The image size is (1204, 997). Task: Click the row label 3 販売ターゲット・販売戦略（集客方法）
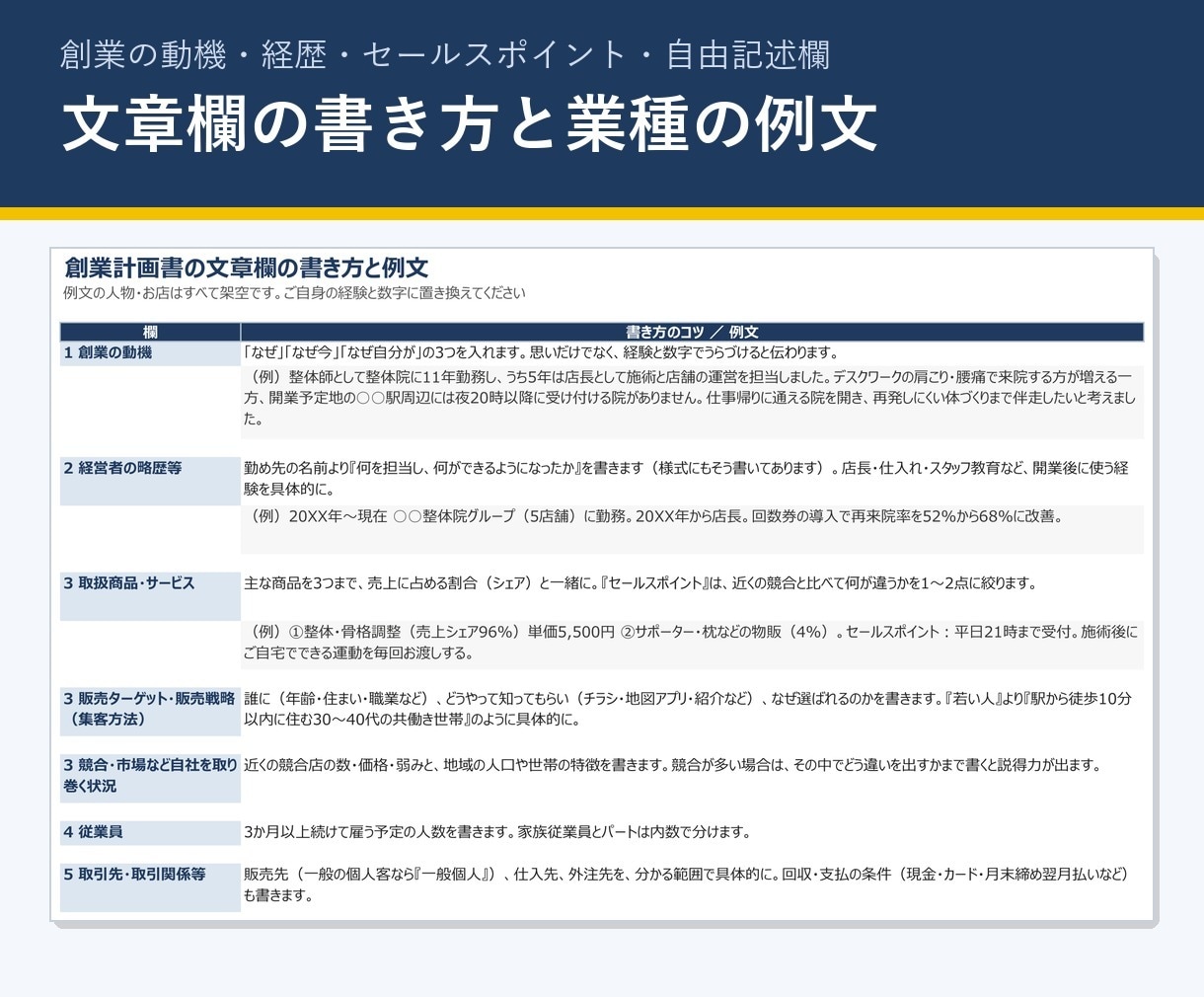click(x=150, y=710)
